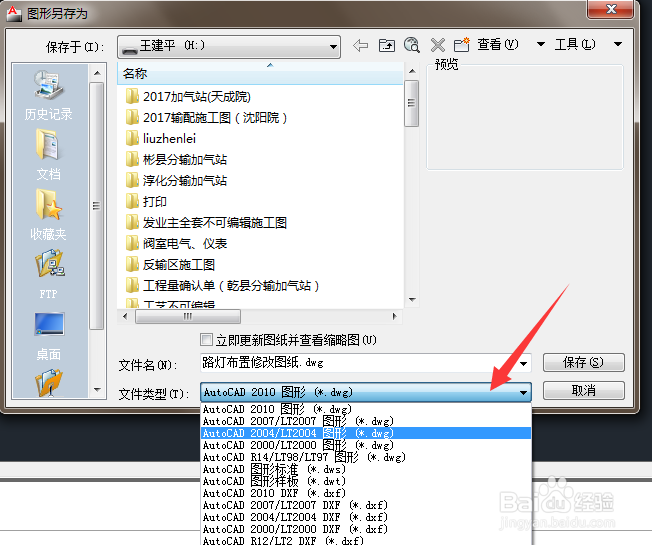Click file list scroll-up arrow
Viewport: 652px width, 545px height.
coord(412,72)
